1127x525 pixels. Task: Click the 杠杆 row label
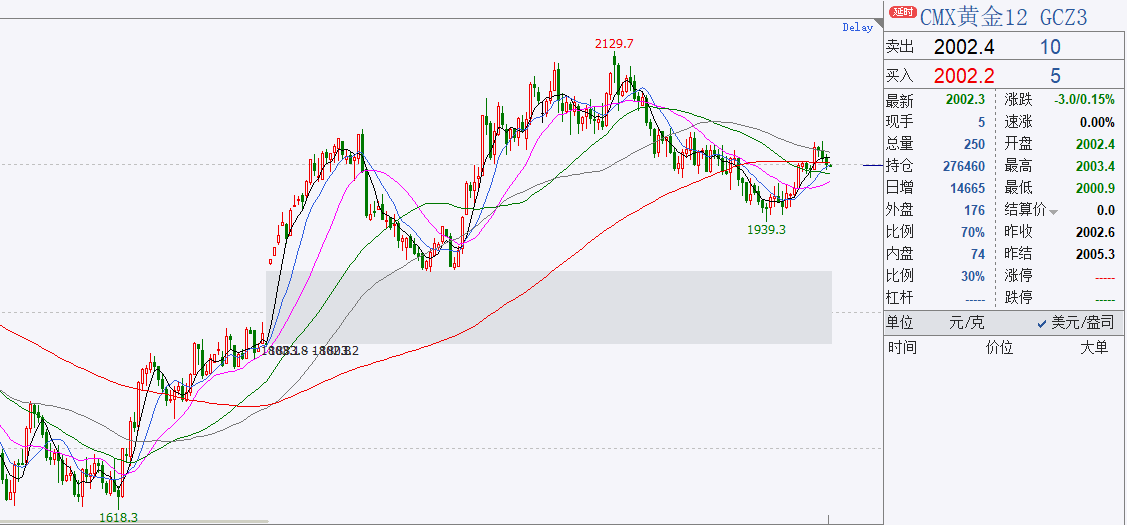pyautogui.click(x=898, y=298)
